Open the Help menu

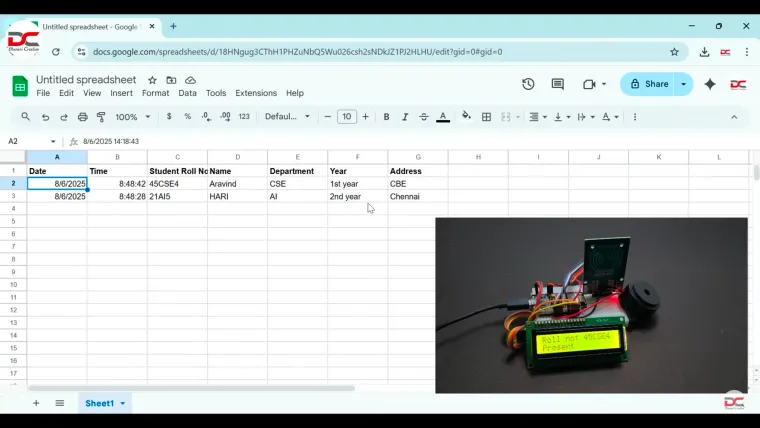click(x=295, y=93)
